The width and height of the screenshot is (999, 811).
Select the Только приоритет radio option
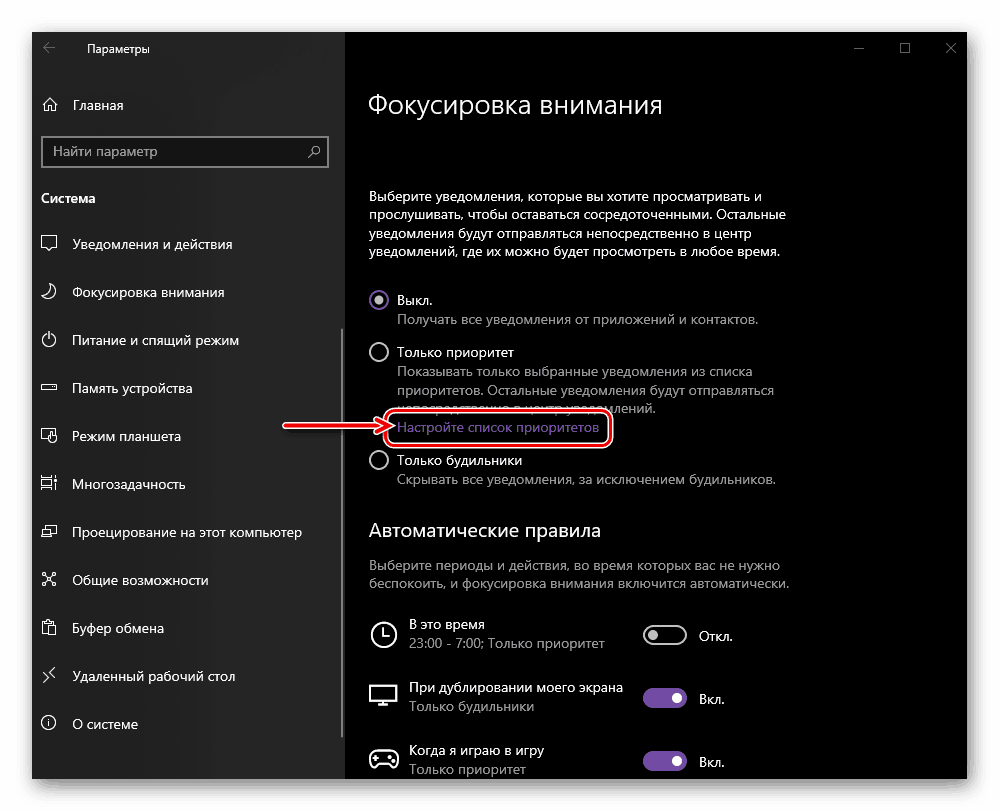(x=379, y=352)
